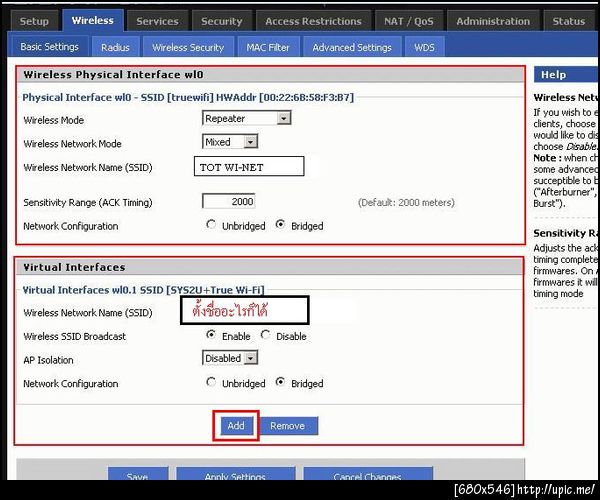Select the Basic Settings sub-tab
This screenshot has height=500, width=600.
(49, 47)
